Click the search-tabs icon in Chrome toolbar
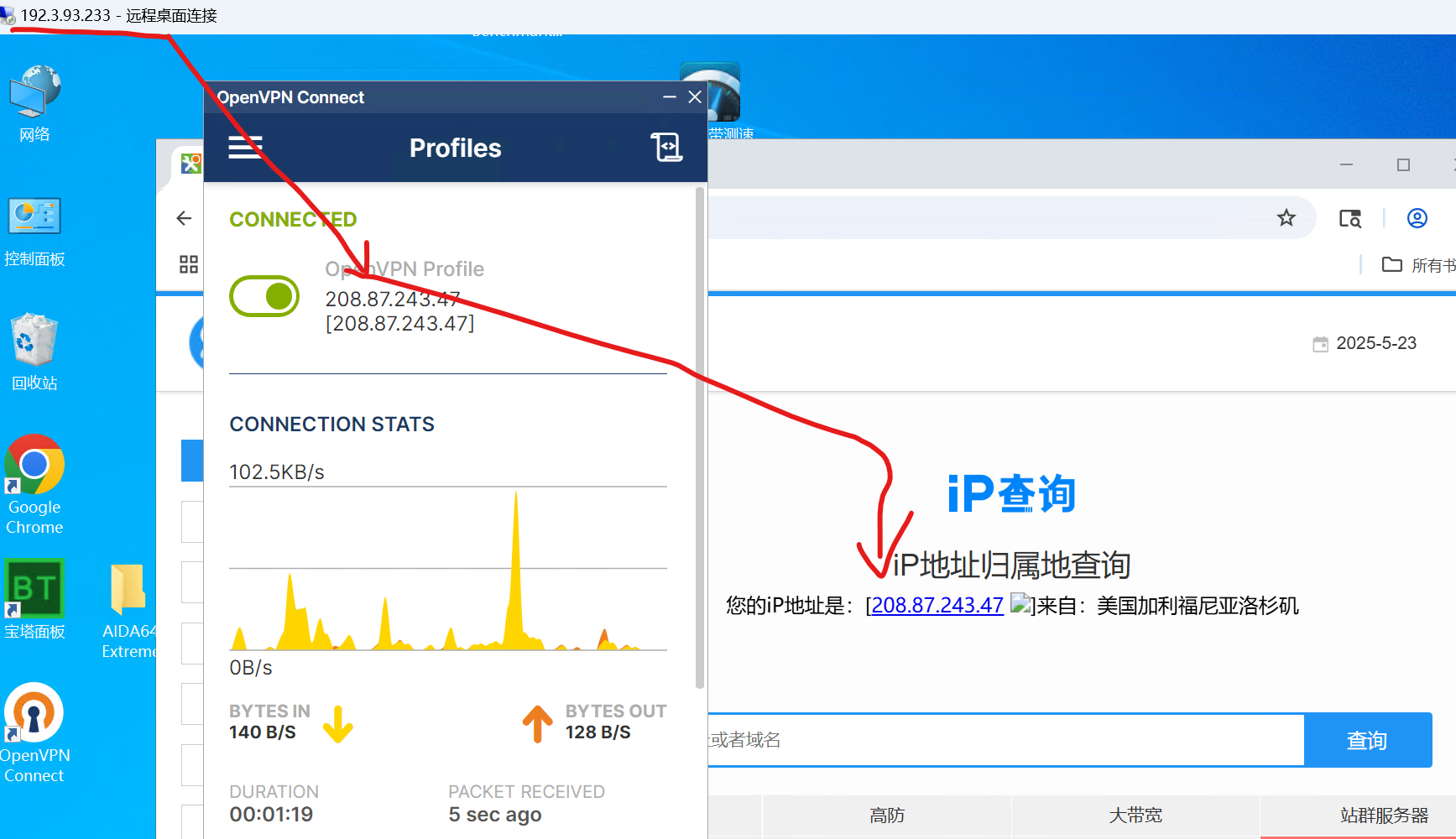1456x839 pixels. tap(1350, 218)
